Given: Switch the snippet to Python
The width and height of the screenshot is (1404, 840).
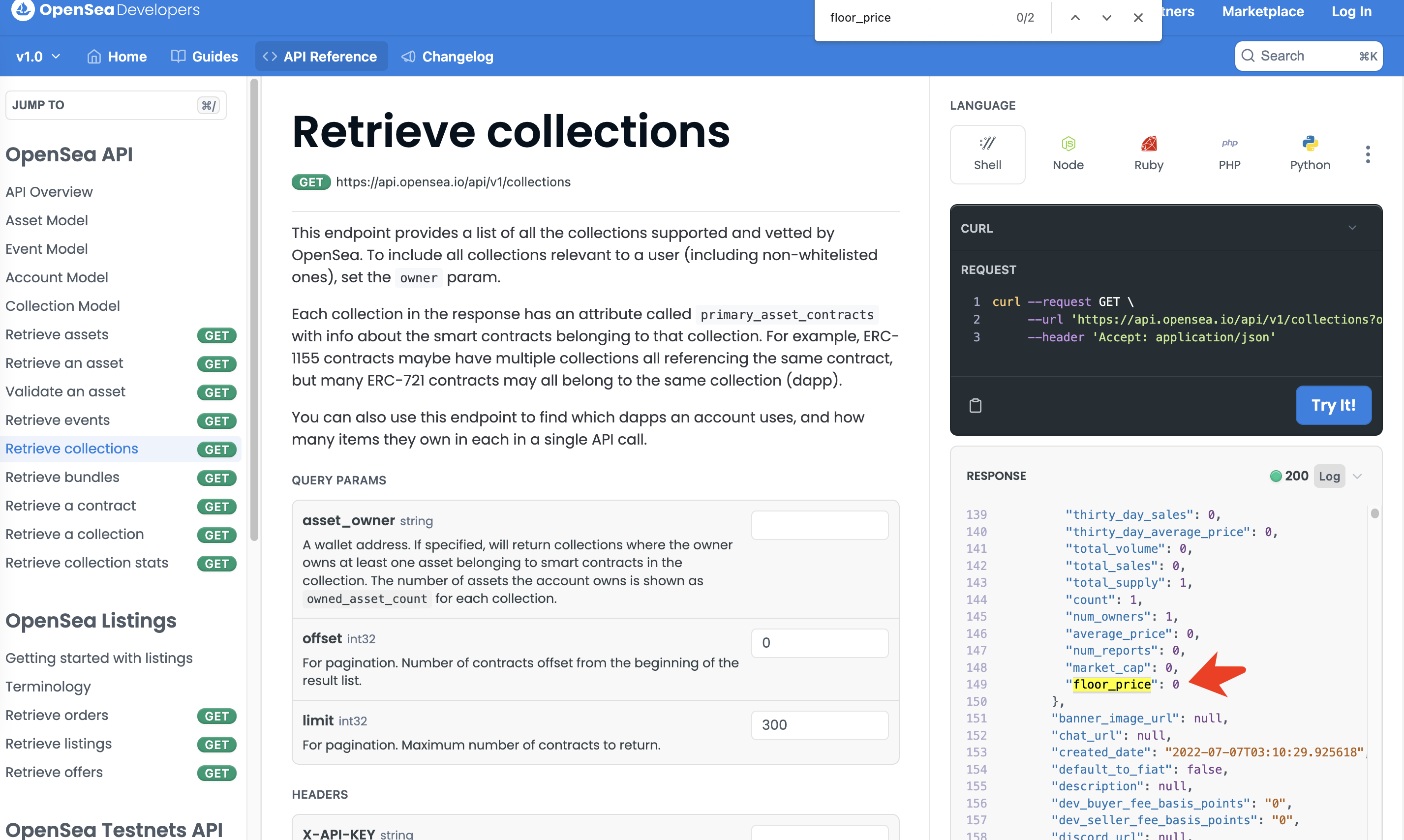Looking at the screenshot, I should [1310, 154].
